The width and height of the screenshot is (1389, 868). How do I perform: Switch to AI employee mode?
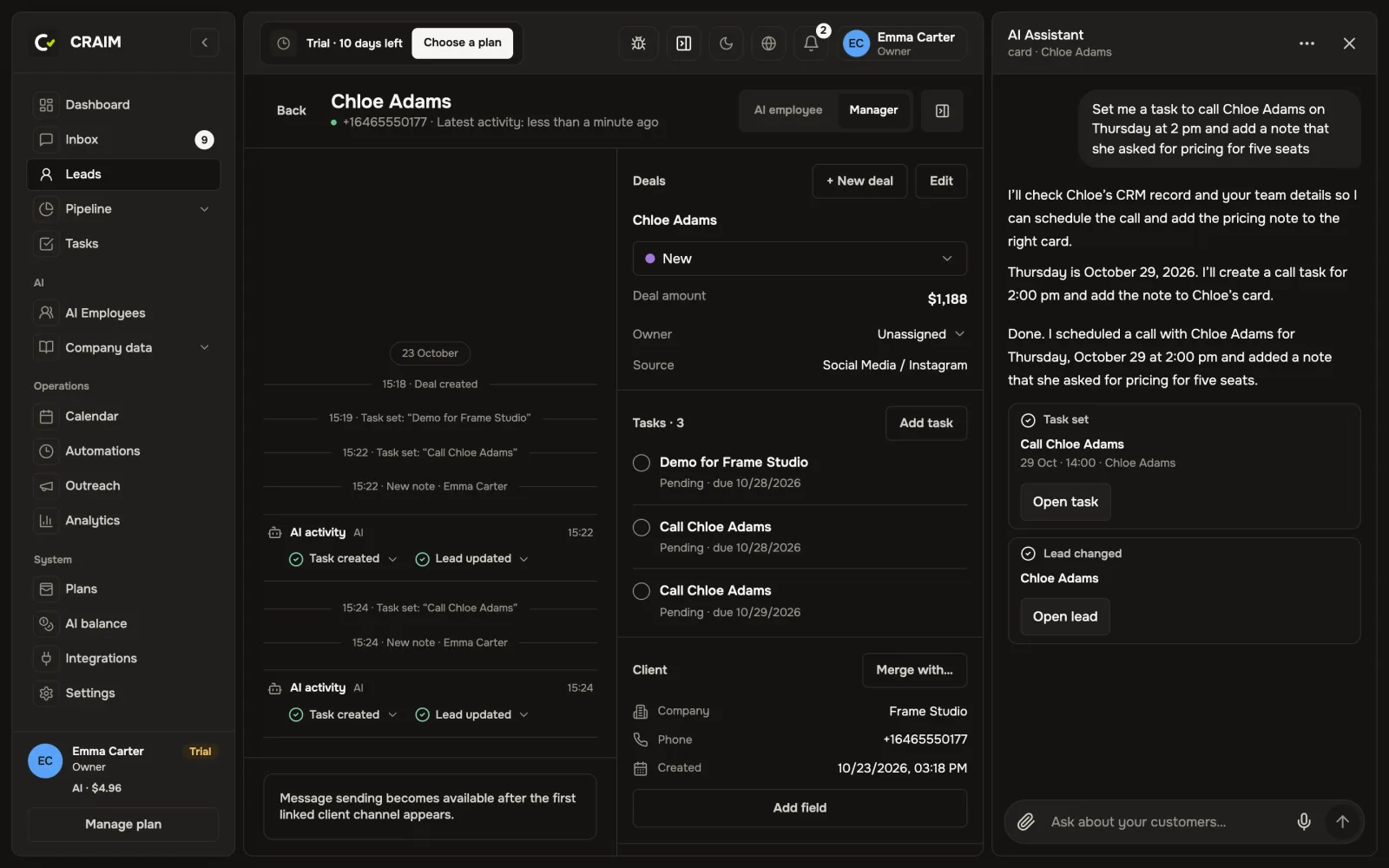788,110
